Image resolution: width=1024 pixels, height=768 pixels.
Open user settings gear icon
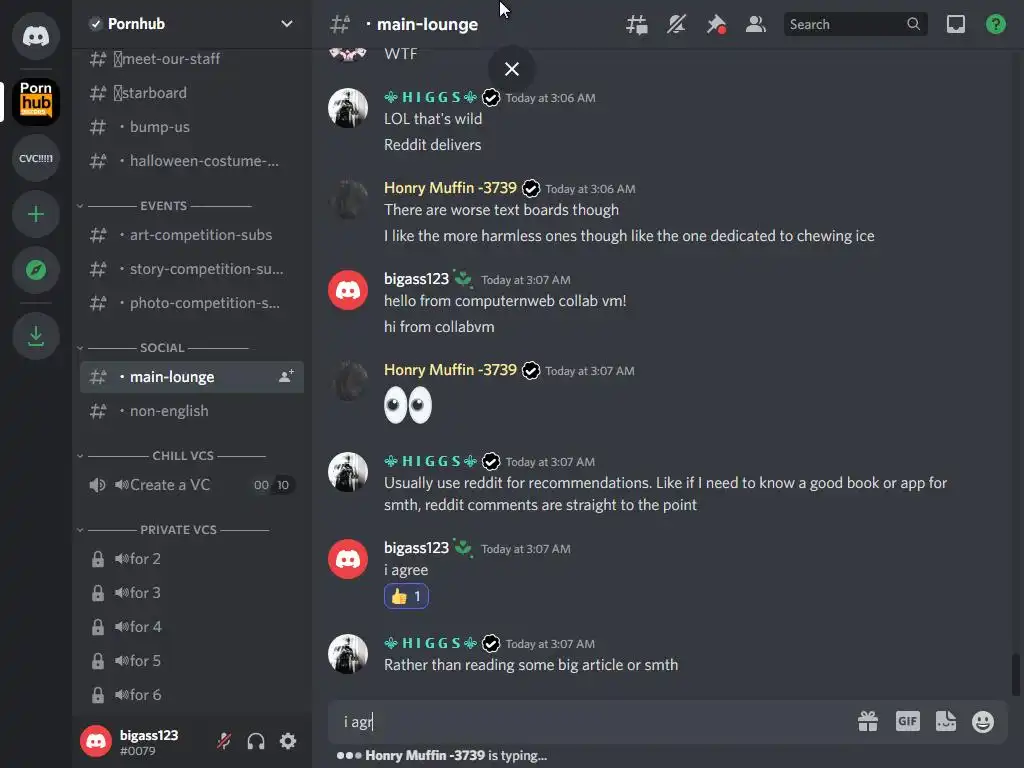point(288,741)
